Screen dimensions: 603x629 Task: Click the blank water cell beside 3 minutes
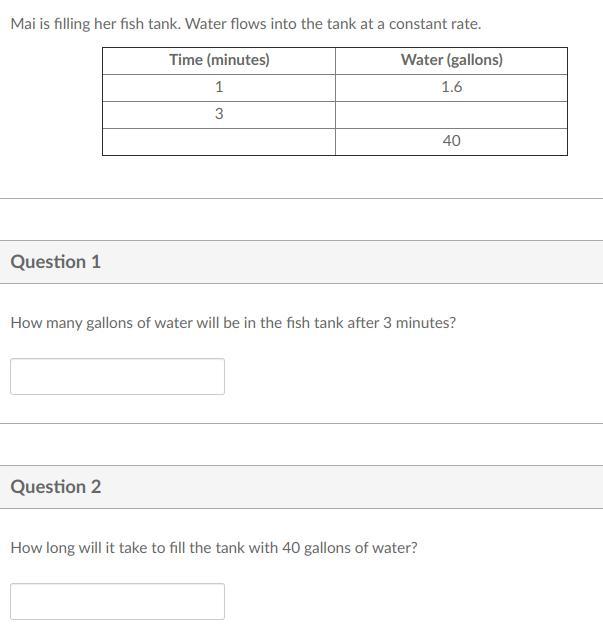451,114
